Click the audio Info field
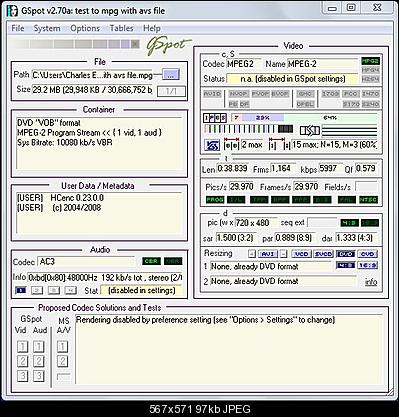This screenshot has height=417, width=399. pos(105,277)
